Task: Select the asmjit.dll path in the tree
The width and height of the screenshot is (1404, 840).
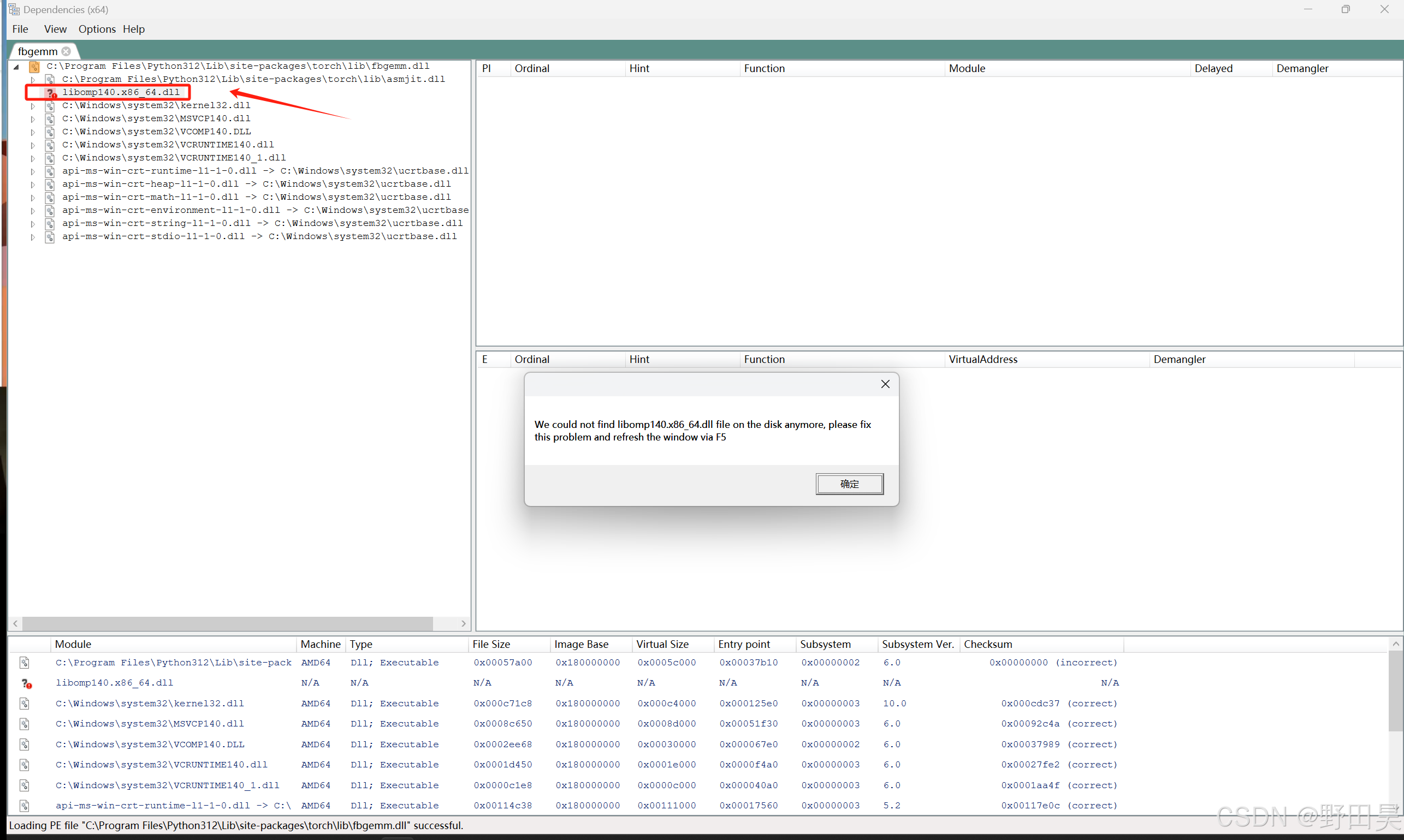Action: tap(253, 79)
